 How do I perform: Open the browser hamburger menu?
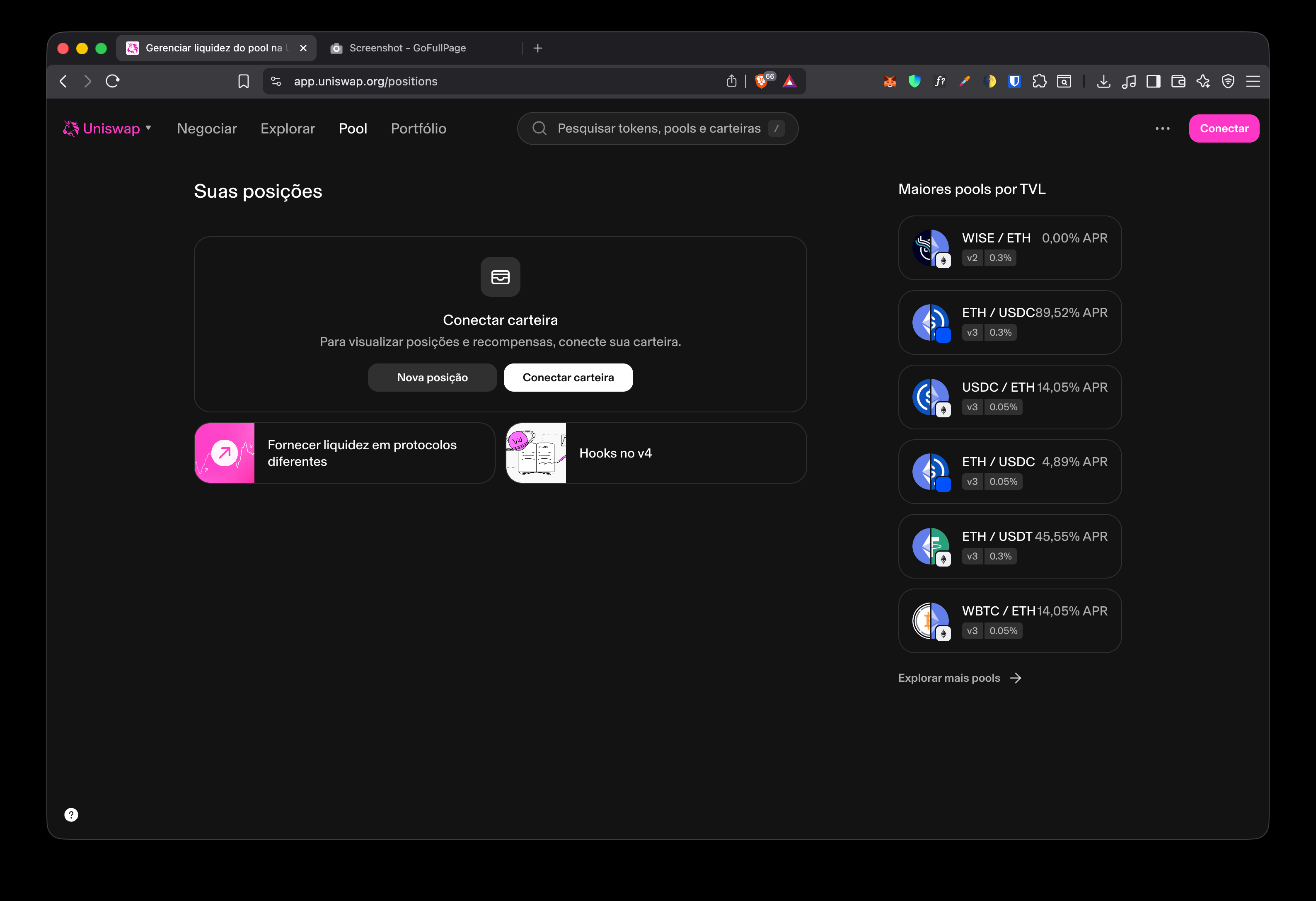[x=1253, y=82]
